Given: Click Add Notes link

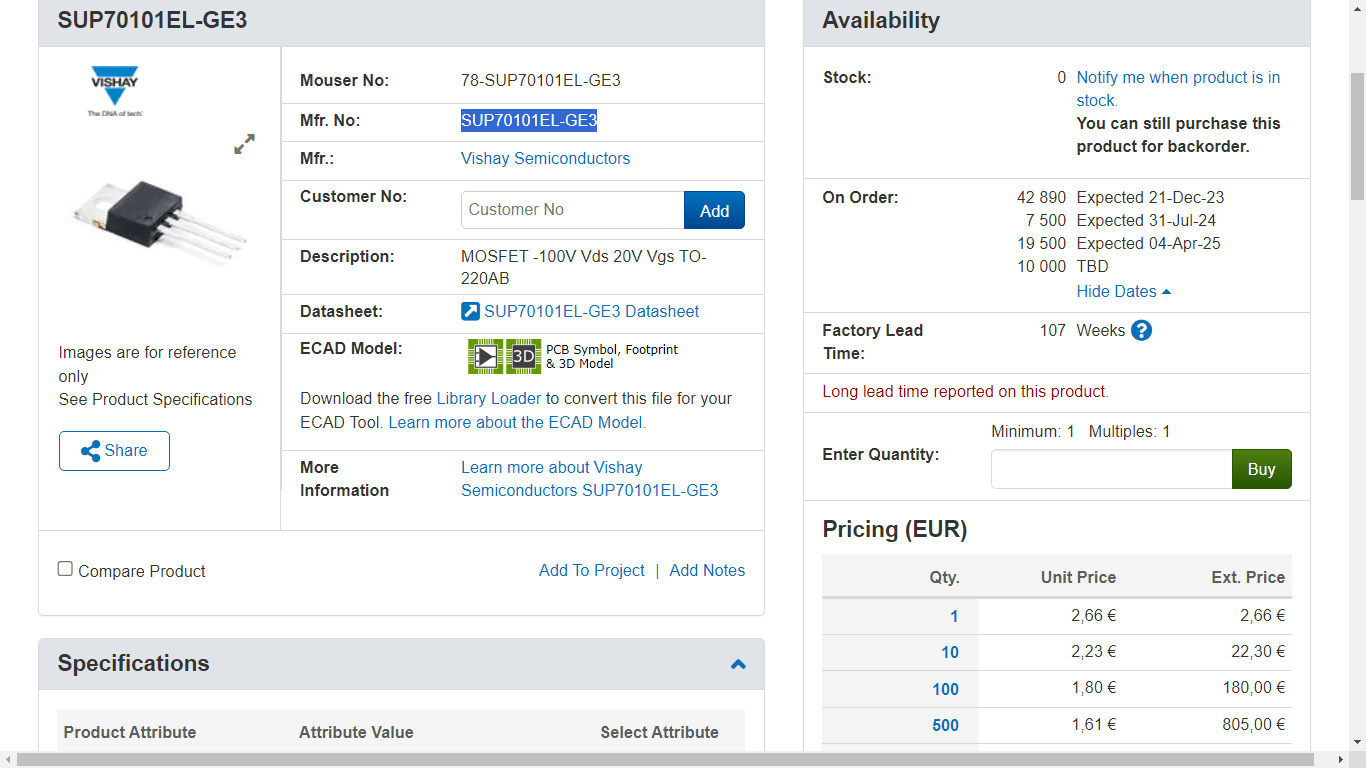Looking at the screenshot, I should (x=707, y=570).
